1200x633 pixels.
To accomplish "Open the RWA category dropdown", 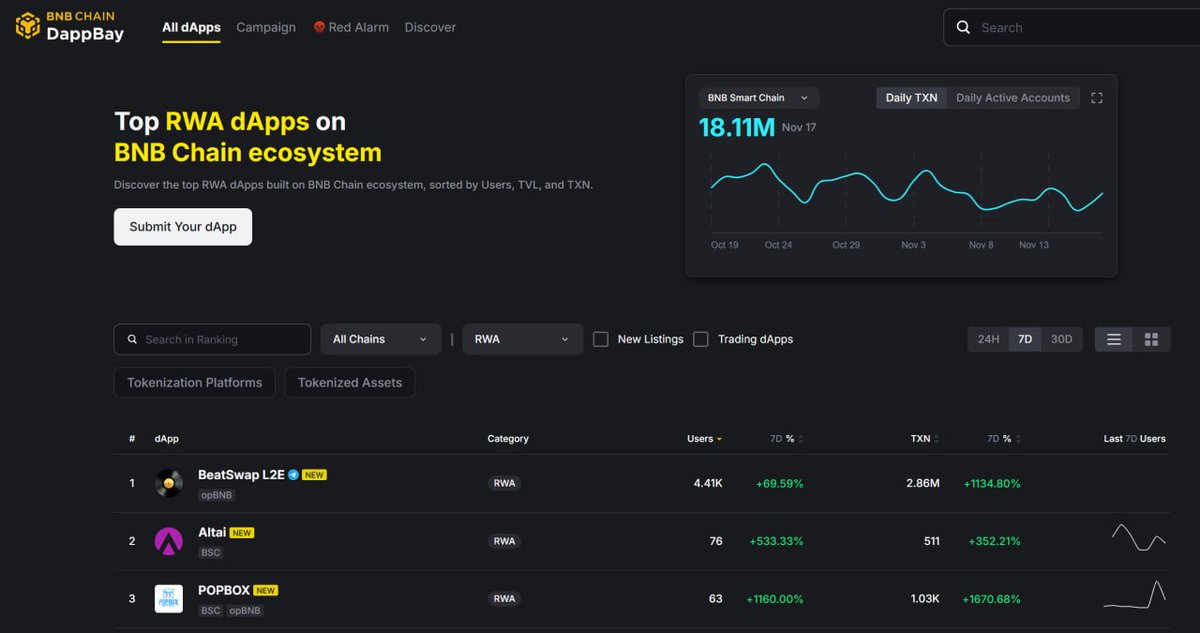I will (x=522, y=339).
